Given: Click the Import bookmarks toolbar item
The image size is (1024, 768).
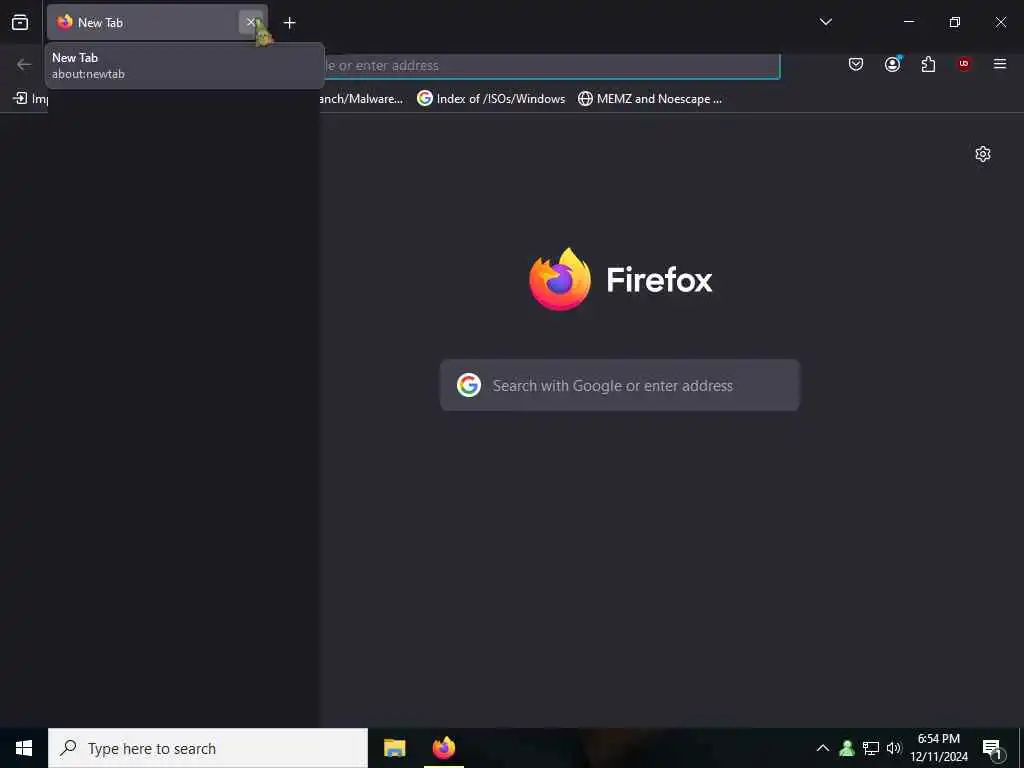Looking at the screenshot, I should 30,99.
